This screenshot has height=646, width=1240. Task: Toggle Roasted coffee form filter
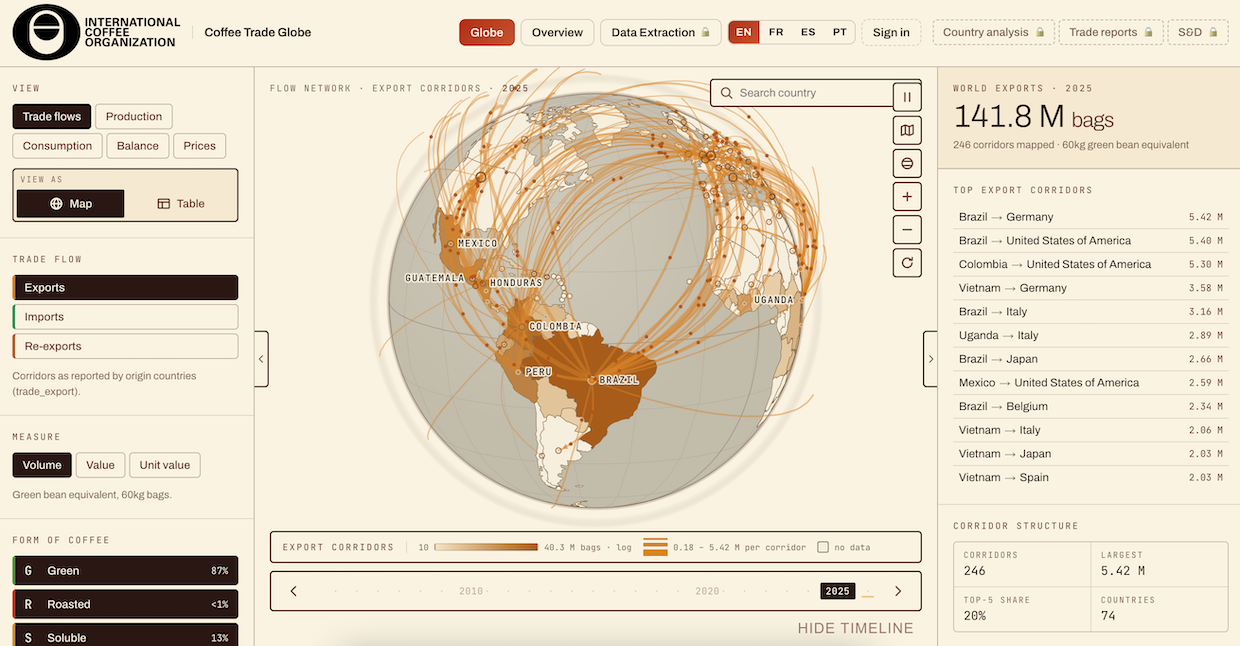coord(125,604)
